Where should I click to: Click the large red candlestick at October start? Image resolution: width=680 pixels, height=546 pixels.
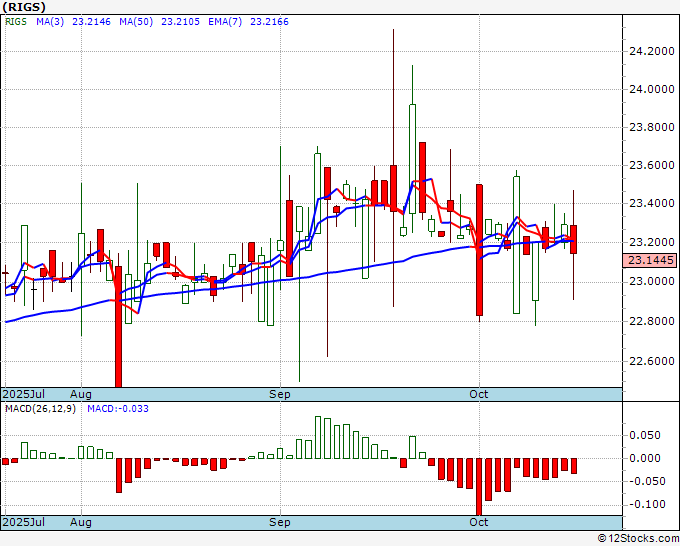click(x=479, y=250)
